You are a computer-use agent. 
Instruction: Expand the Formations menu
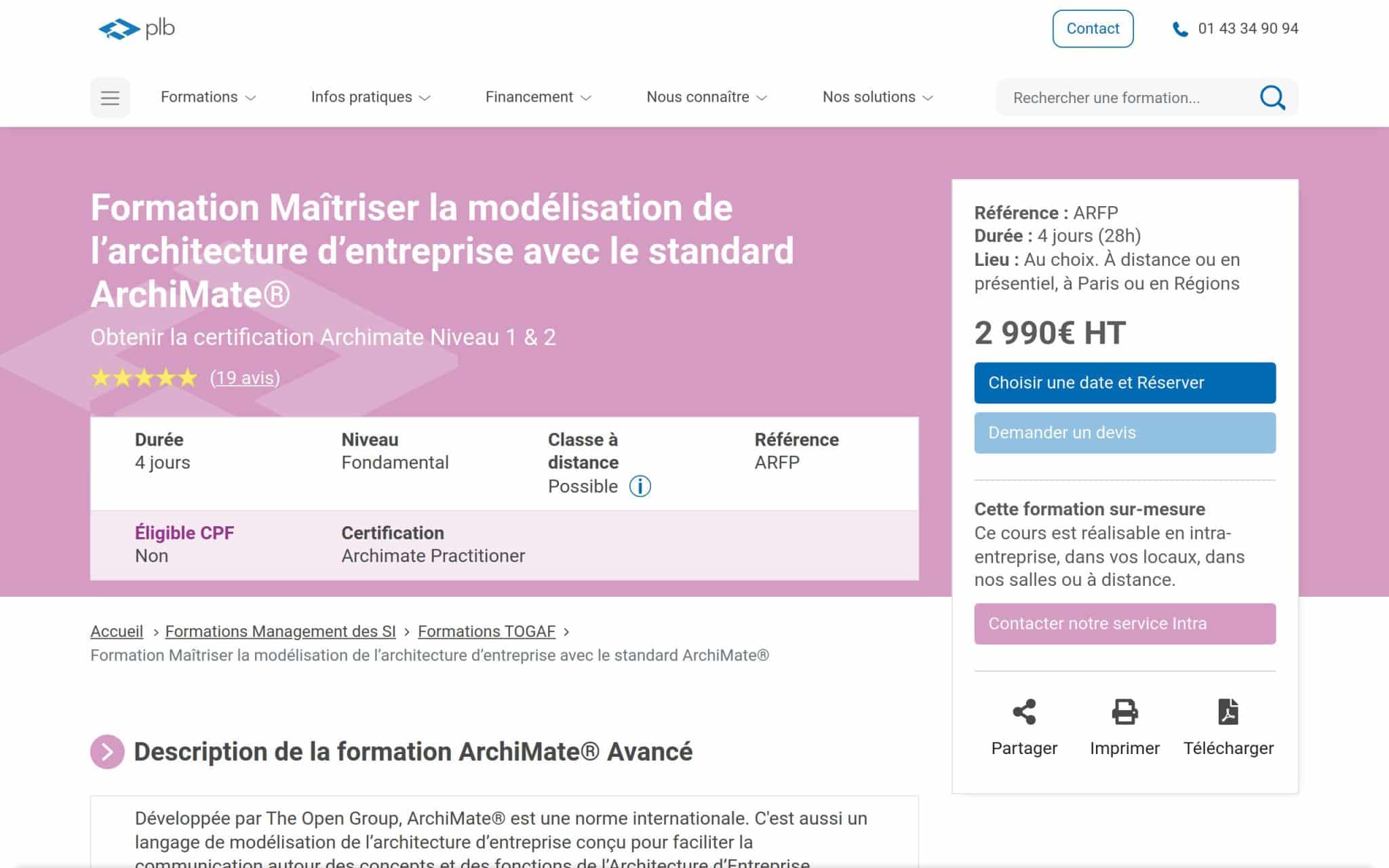[x=208, y=97]
